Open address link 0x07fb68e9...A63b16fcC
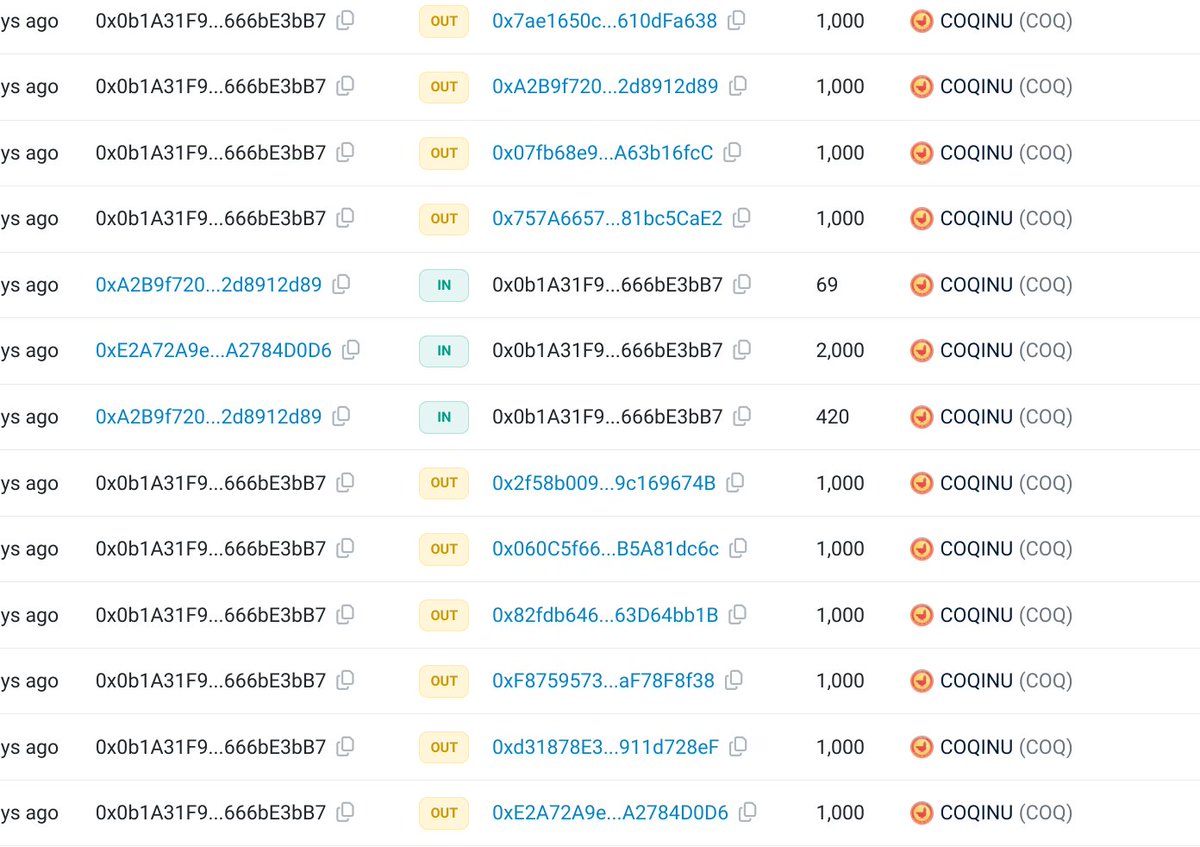Viewport: 1200px width, 847px height. pos(603,152)
